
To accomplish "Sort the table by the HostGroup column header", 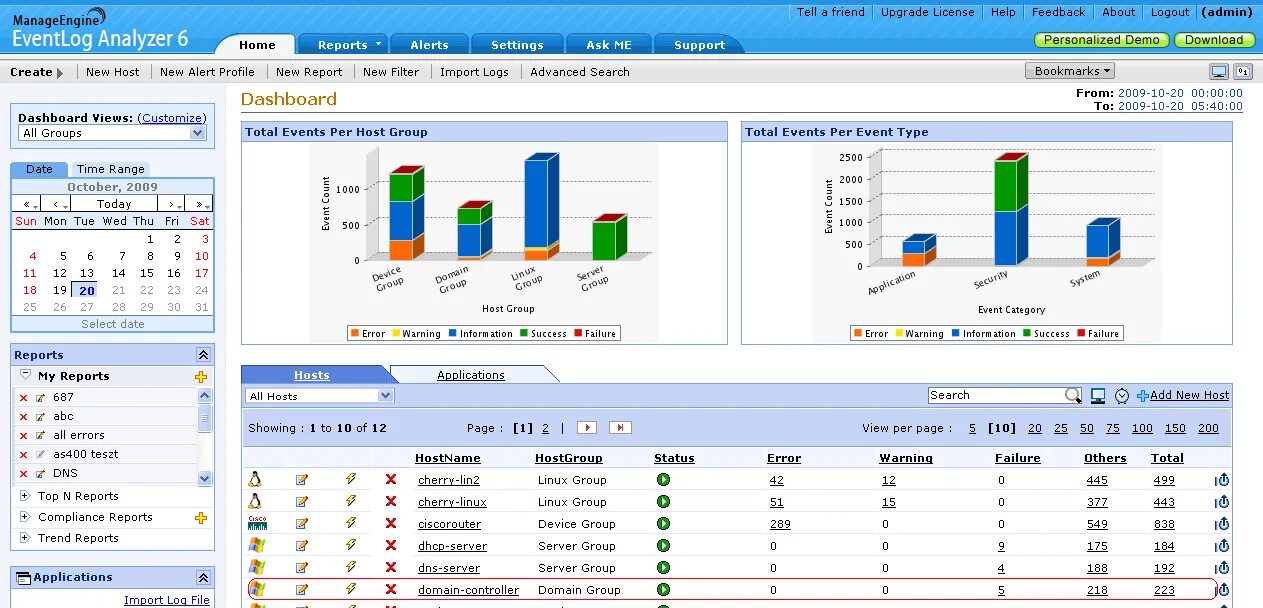I will 568,458.
